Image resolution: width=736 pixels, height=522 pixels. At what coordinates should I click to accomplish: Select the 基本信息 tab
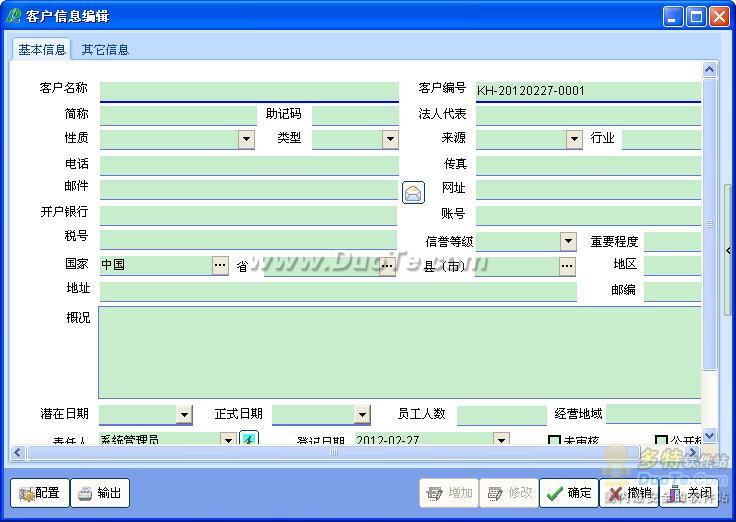42,49
